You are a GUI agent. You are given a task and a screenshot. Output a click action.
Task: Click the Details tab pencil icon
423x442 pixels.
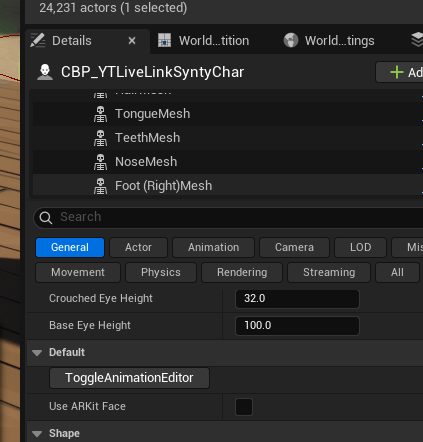pos(38,41)
